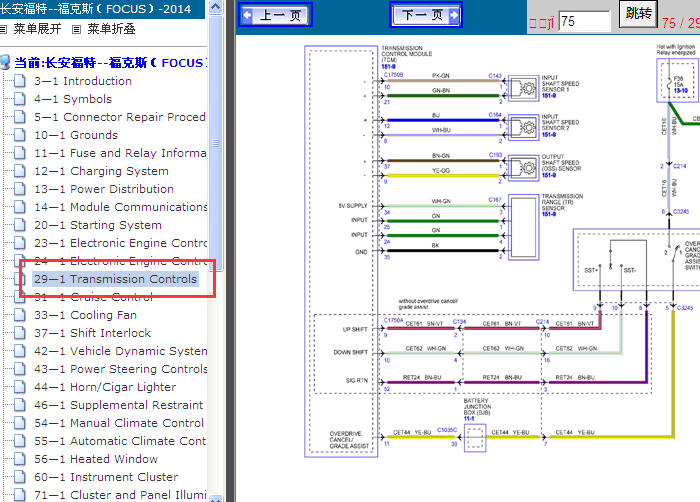This screenshot has height=502, width=700.
Task: Open 13-1 Power Distribution
Action: [104, 189]
